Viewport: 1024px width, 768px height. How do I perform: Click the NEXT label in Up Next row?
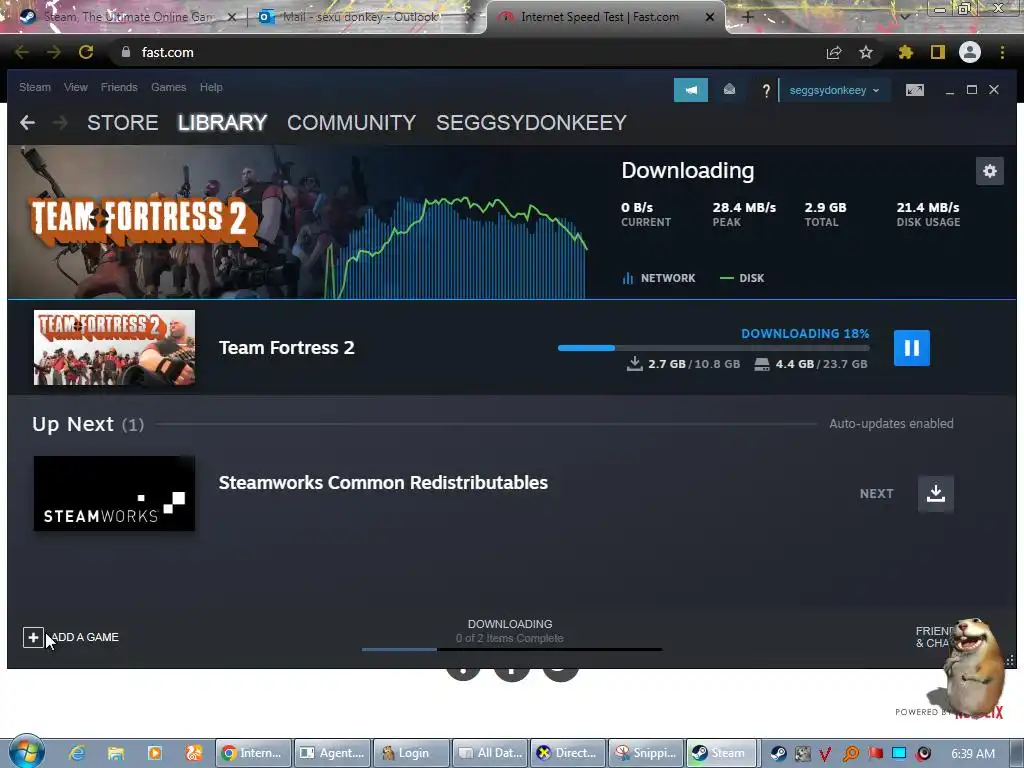[876, 494]
